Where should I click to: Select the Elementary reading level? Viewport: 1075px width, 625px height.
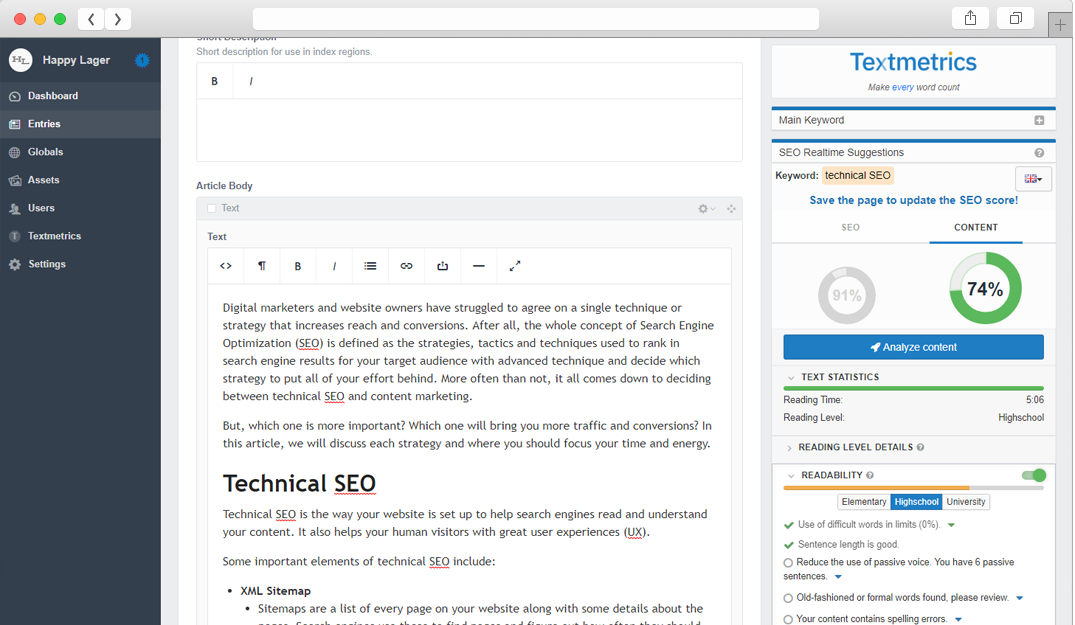(x=864, y=502)
